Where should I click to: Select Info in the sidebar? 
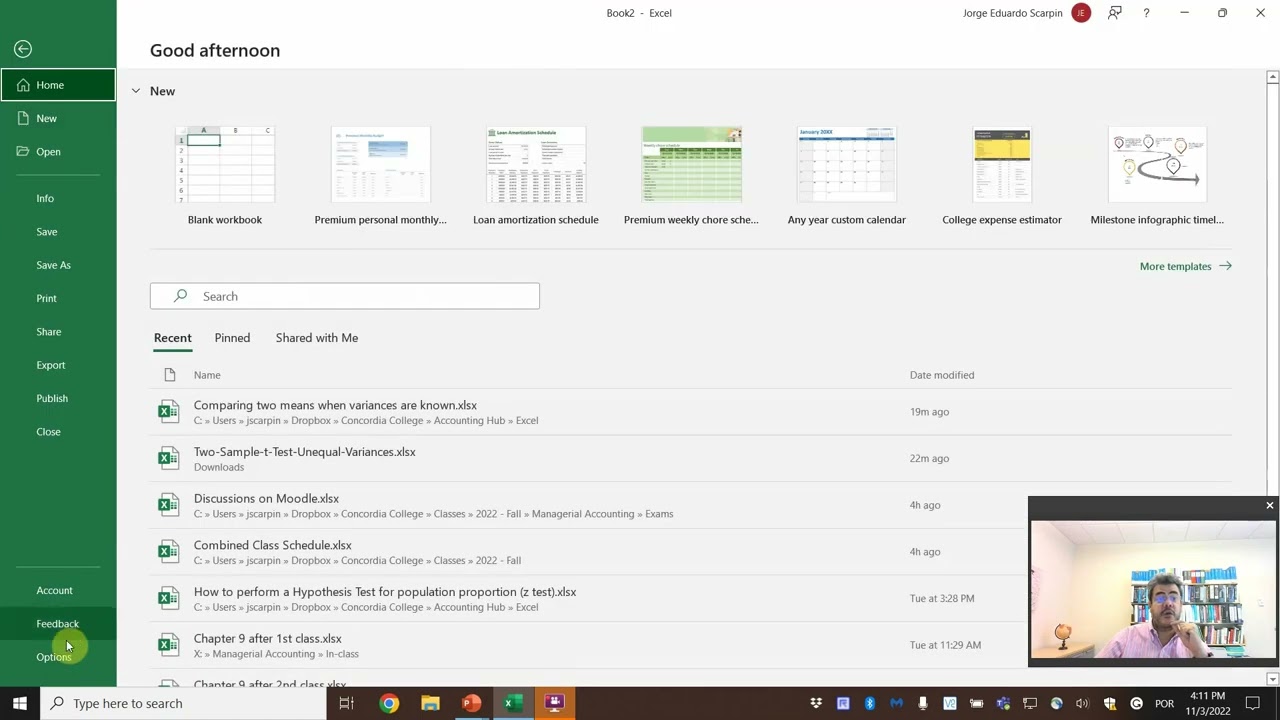(x=58, y=198)
